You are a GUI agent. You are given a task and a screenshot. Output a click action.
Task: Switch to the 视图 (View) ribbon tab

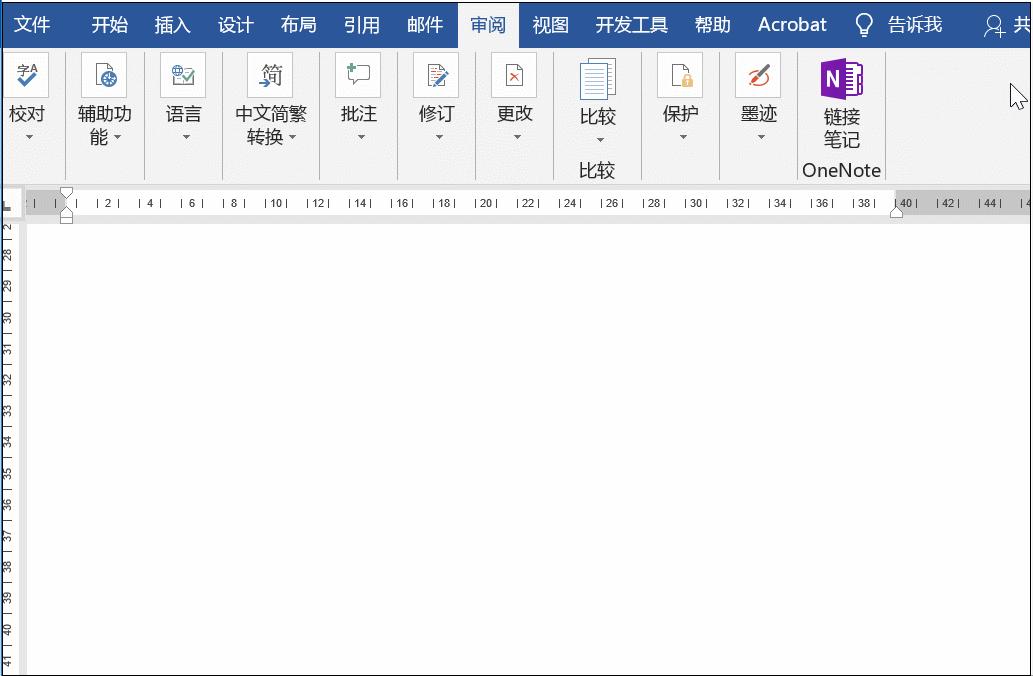pyautogui.click(x=550, y=24)
